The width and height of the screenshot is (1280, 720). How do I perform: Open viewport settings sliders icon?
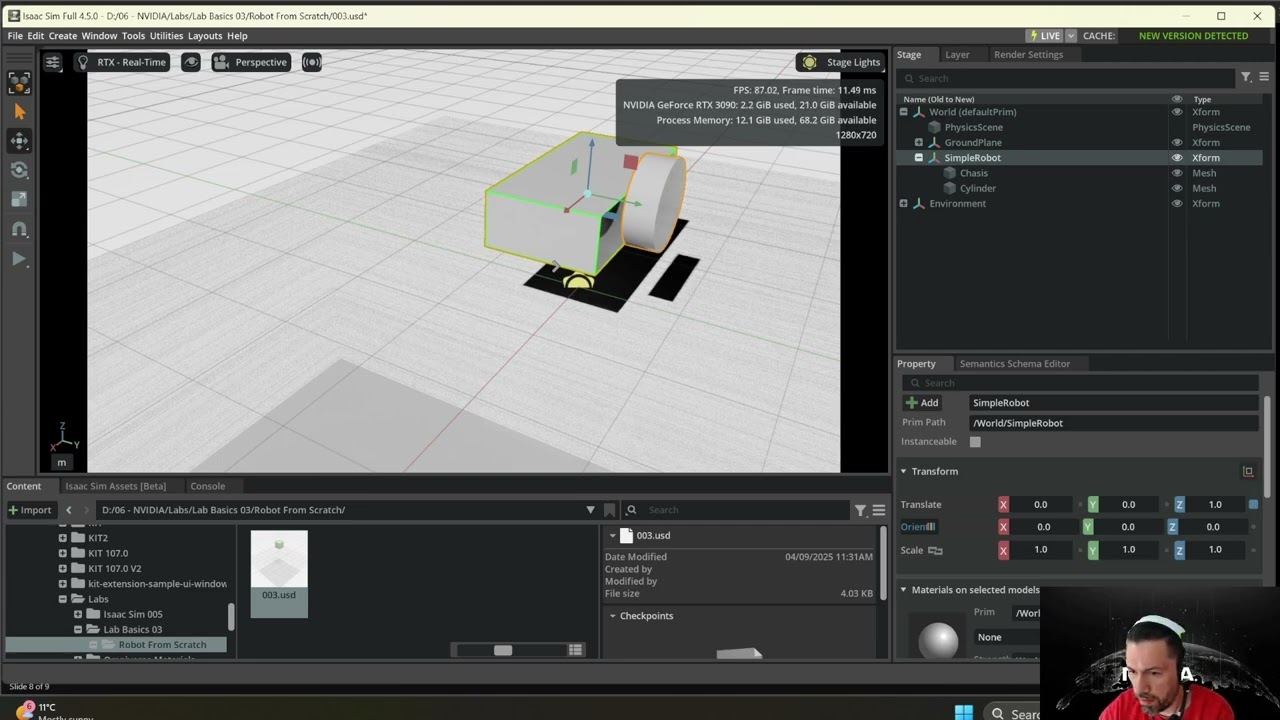[52, 62]
